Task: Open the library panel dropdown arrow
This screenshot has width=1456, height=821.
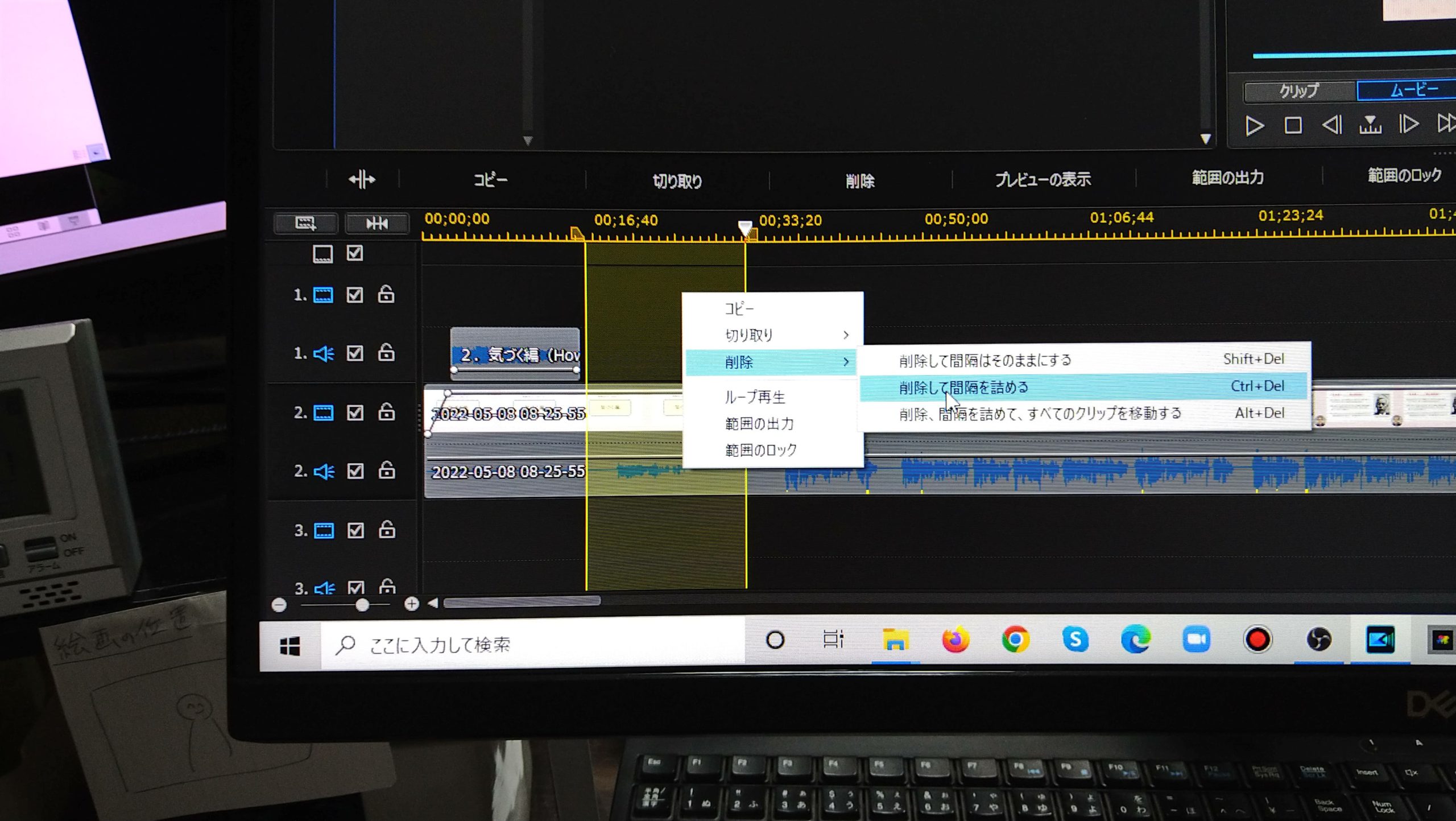Action: click(528, 140)
